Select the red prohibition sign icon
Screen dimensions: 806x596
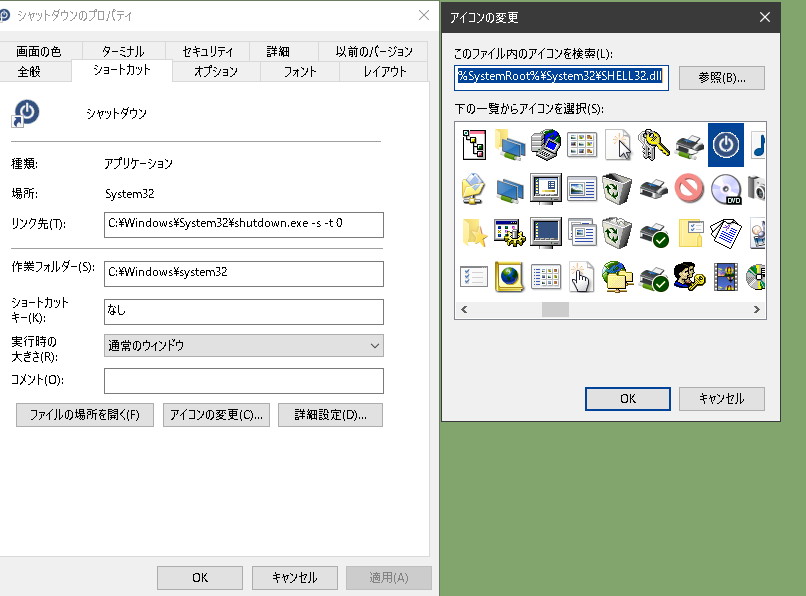(688, 188)
